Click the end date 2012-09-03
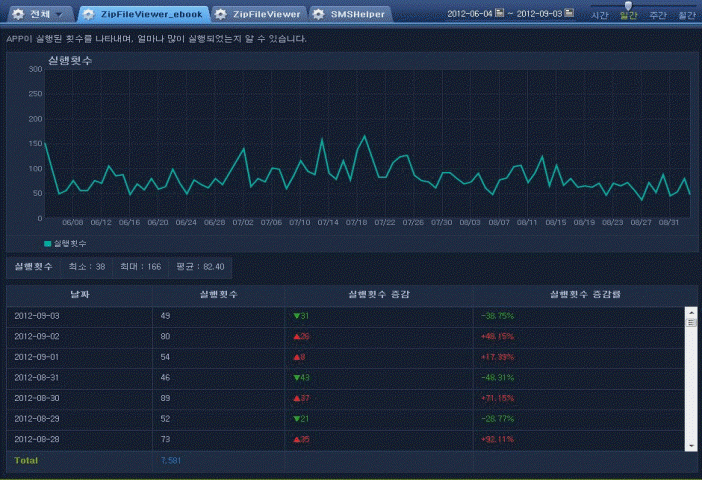Viewport: 702px width, 480px height. pos(539,14)
